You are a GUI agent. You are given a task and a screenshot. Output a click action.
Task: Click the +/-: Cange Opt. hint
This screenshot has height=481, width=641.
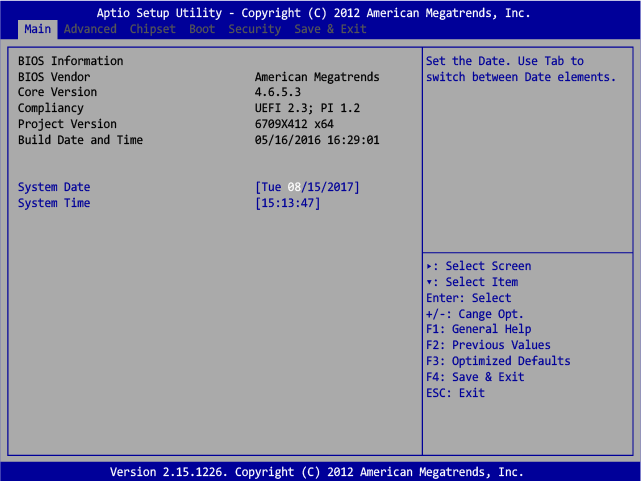point(475,314)
